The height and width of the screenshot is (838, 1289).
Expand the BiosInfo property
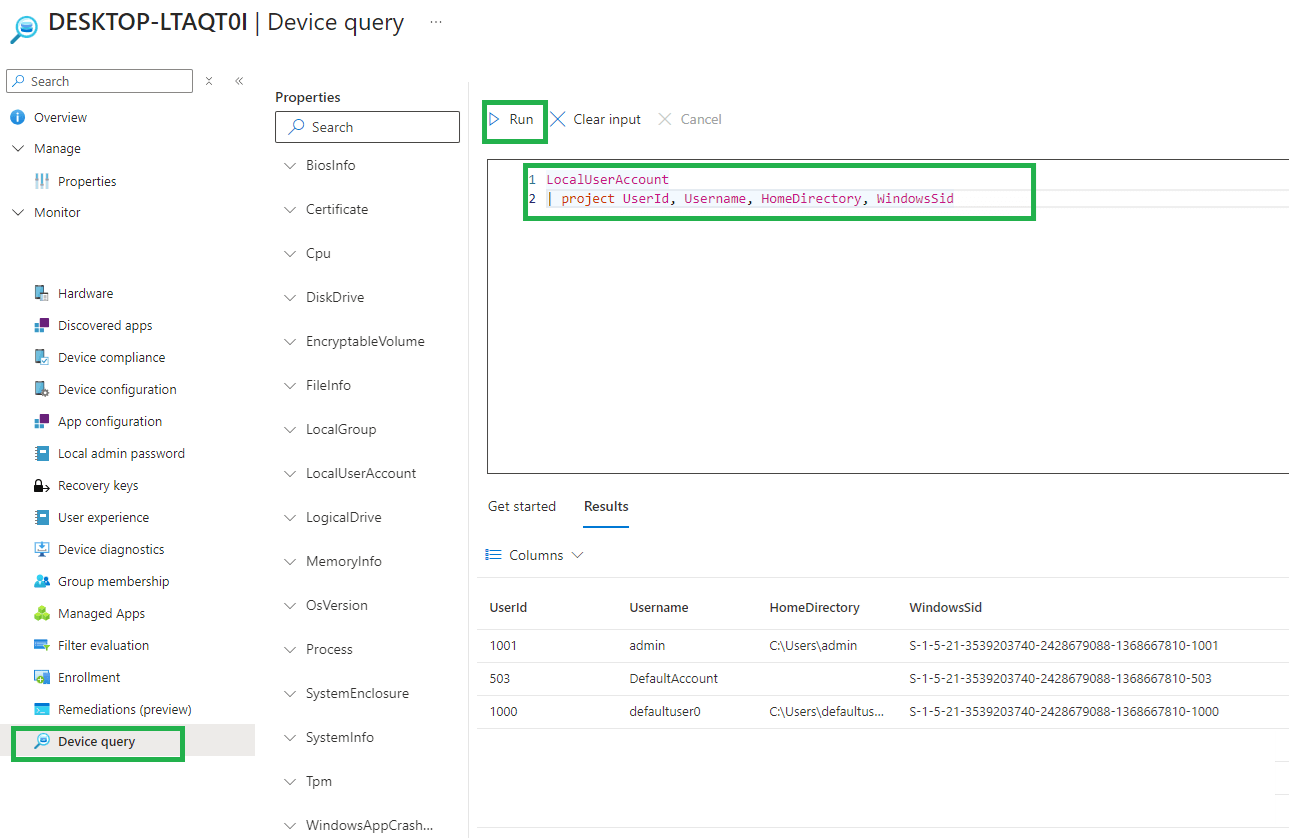tap(290, 165)
